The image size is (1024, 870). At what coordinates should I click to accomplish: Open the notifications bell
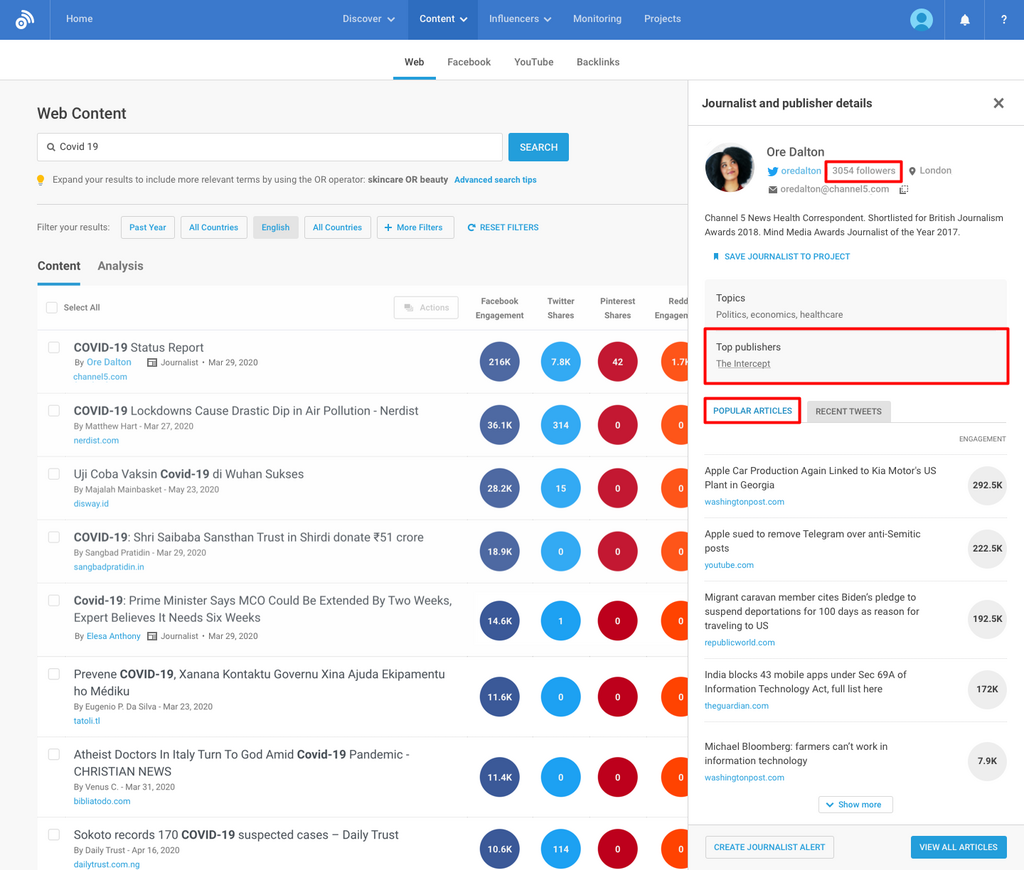click(965, 19)
